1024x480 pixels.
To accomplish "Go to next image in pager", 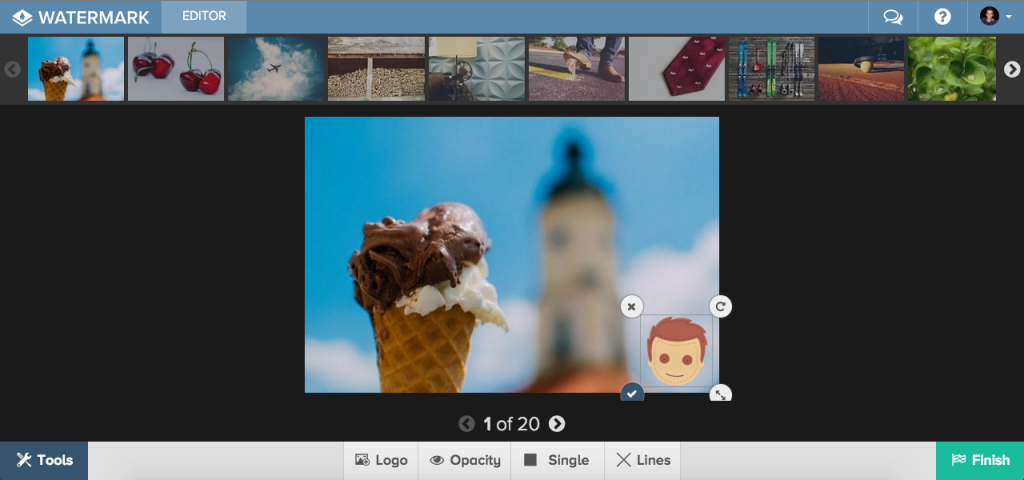I will pyautogui.click(x=556, y=424).
